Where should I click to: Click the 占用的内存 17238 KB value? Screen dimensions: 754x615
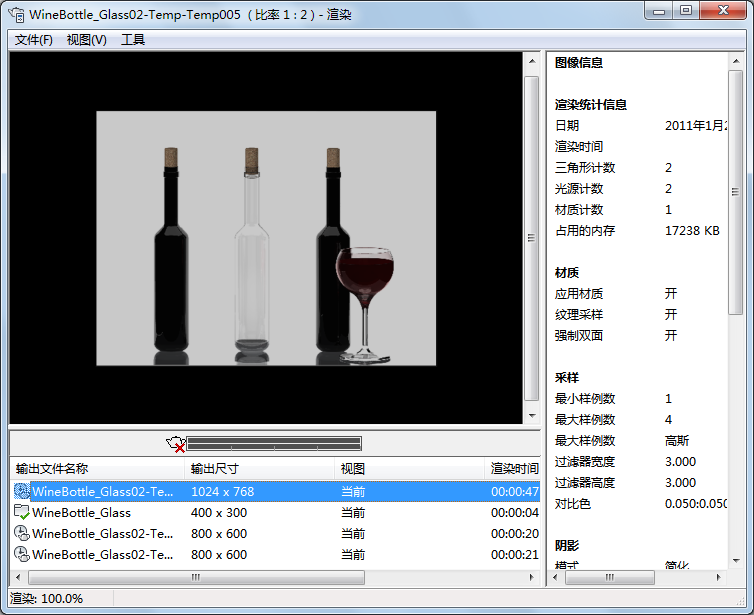[x=692, y=231]
